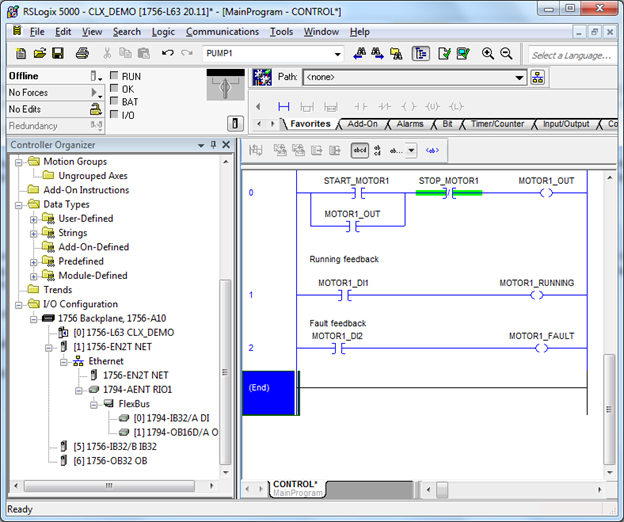Click the I/O status indicator box
The width and height of the screenshot is (624, 522).
(x=114, y=114)
